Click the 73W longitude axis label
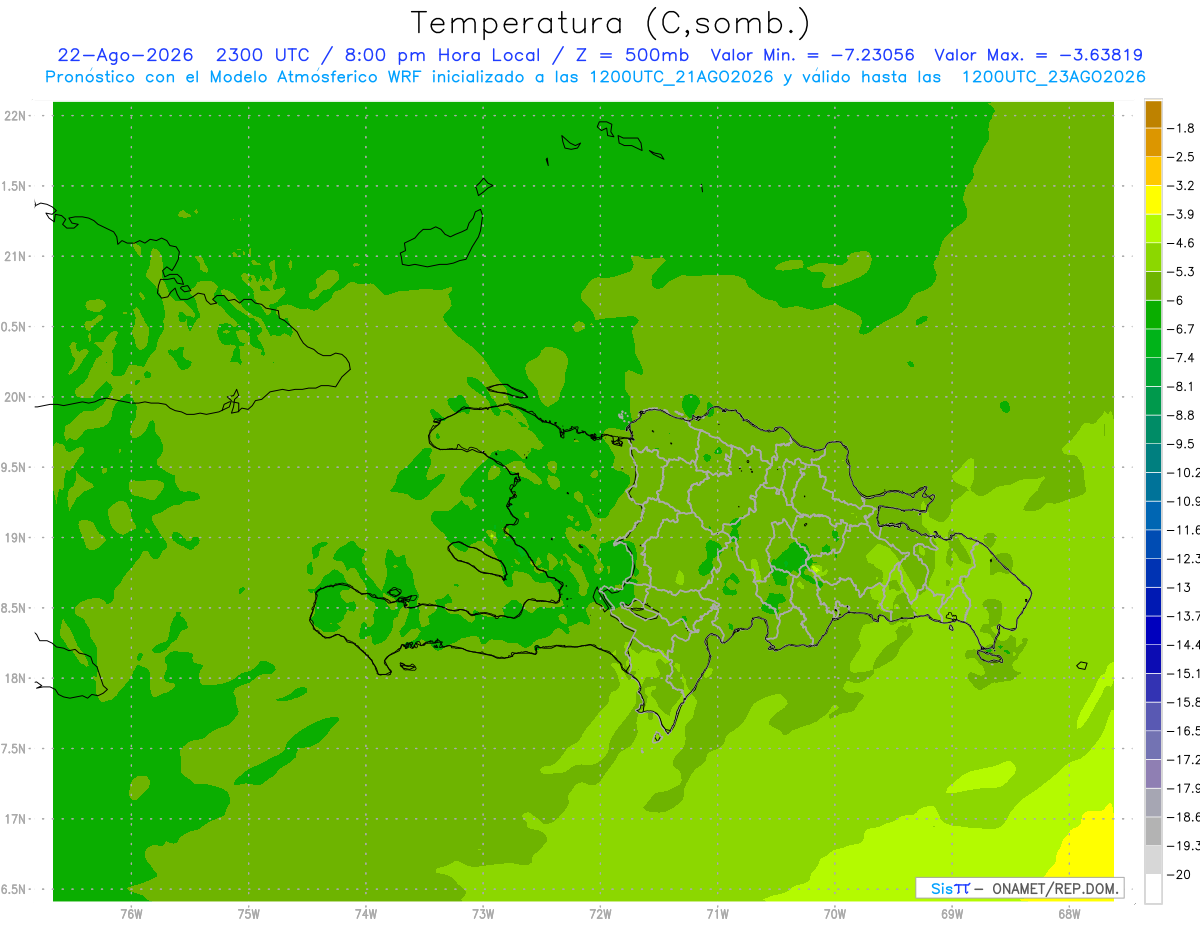 pos(483,913)
